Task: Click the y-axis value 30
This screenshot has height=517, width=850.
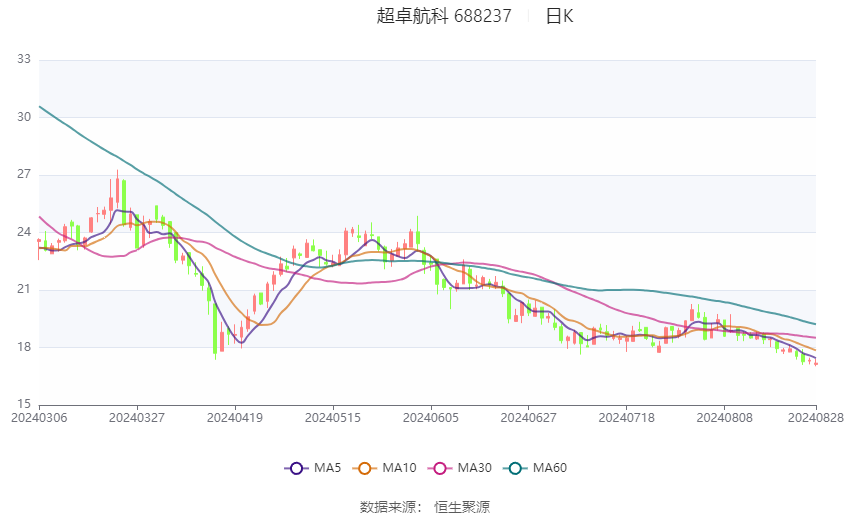Action: pos(24,117)
